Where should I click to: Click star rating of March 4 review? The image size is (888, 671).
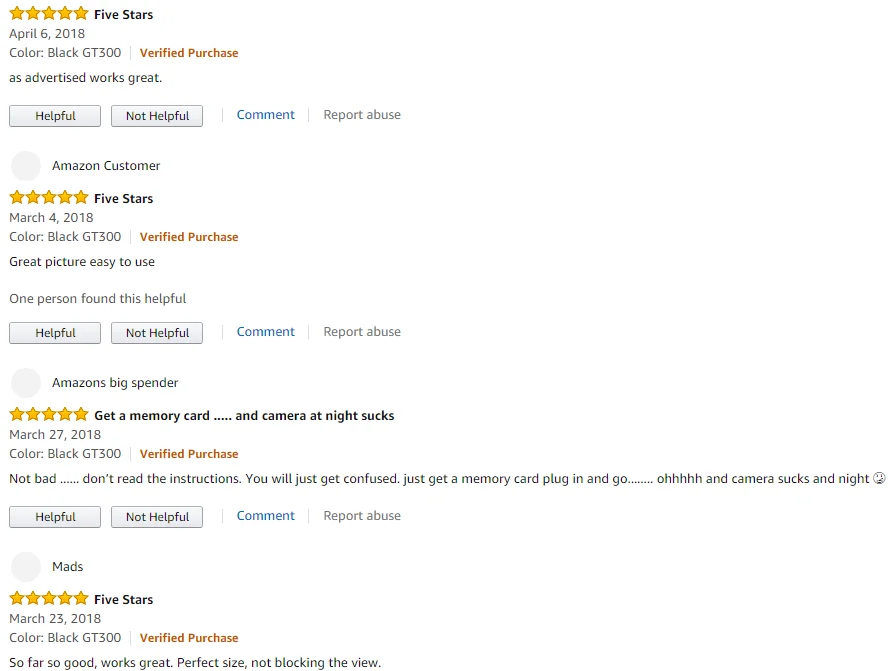[49, 198]
